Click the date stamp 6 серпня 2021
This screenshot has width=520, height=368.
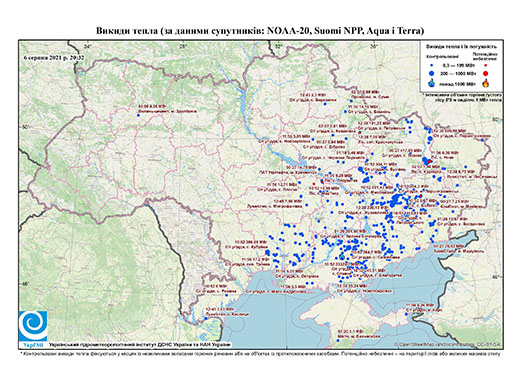coord(54,57)
